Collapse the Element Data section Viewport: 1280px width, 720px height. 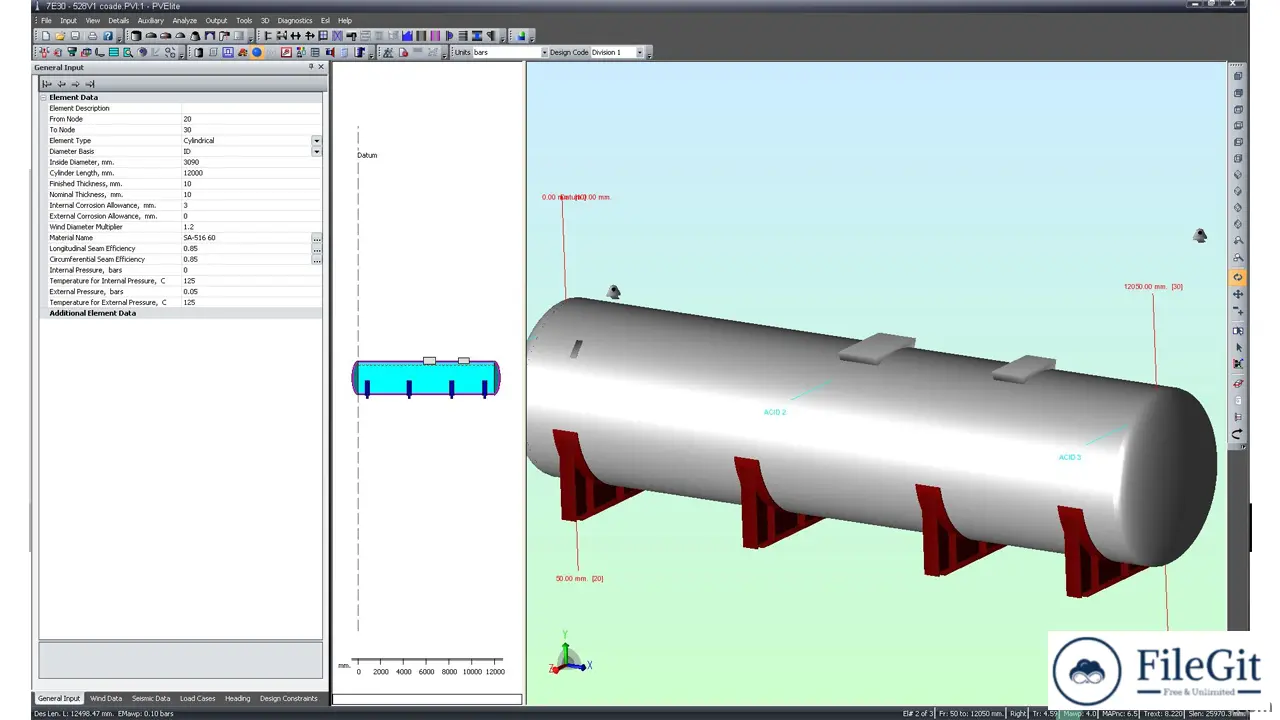(44, 97)
